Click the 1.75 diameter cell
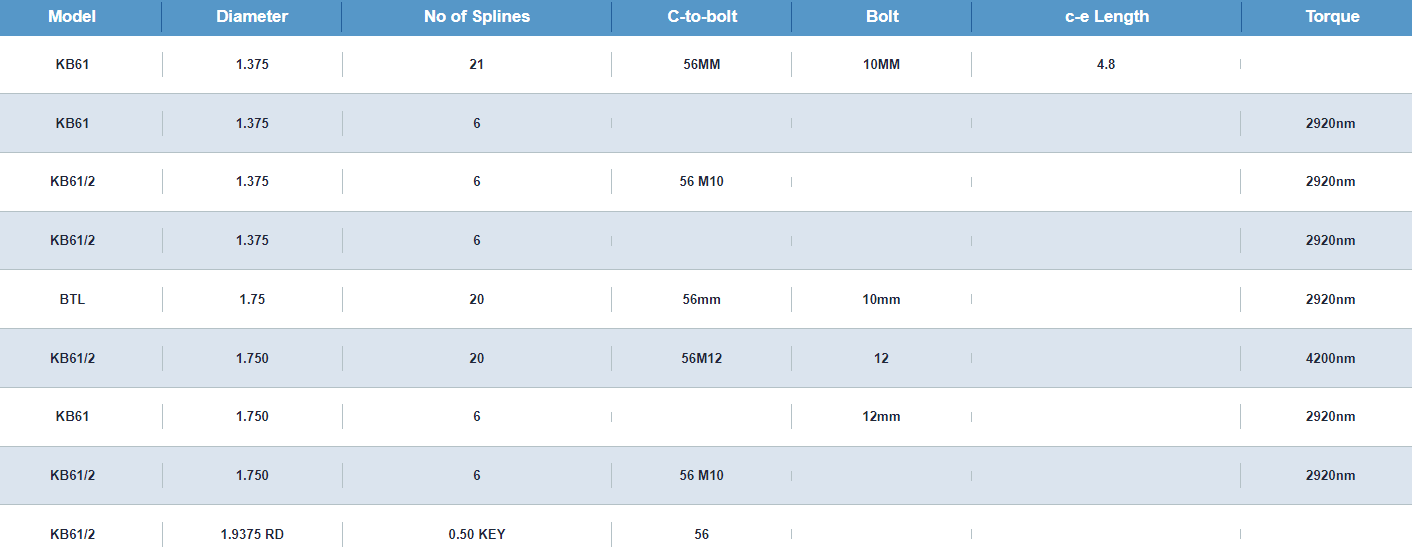 coord(252,299)
